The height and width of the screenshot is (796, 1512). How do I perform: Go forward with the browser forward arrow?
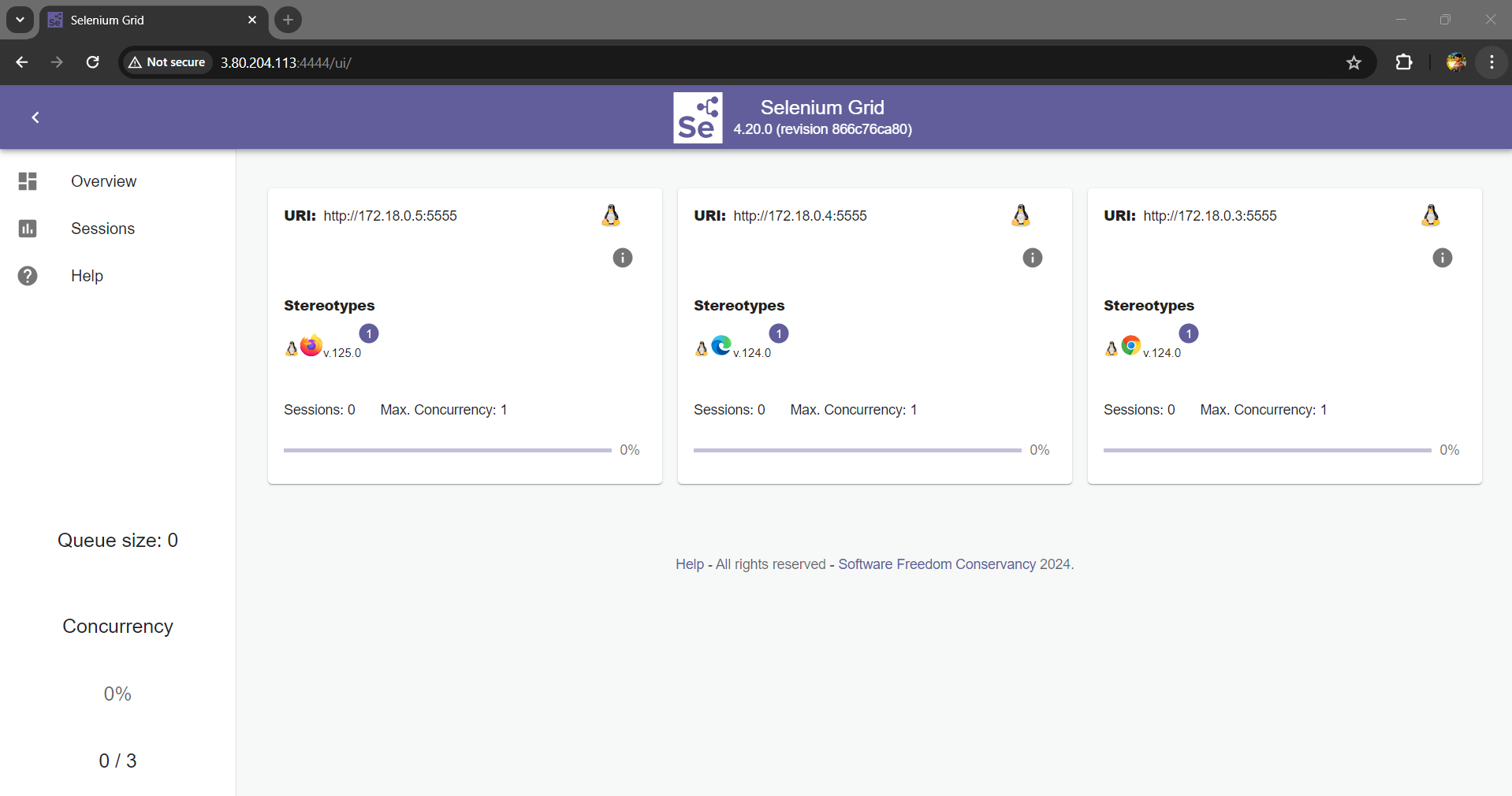click(x=57, y=62)
